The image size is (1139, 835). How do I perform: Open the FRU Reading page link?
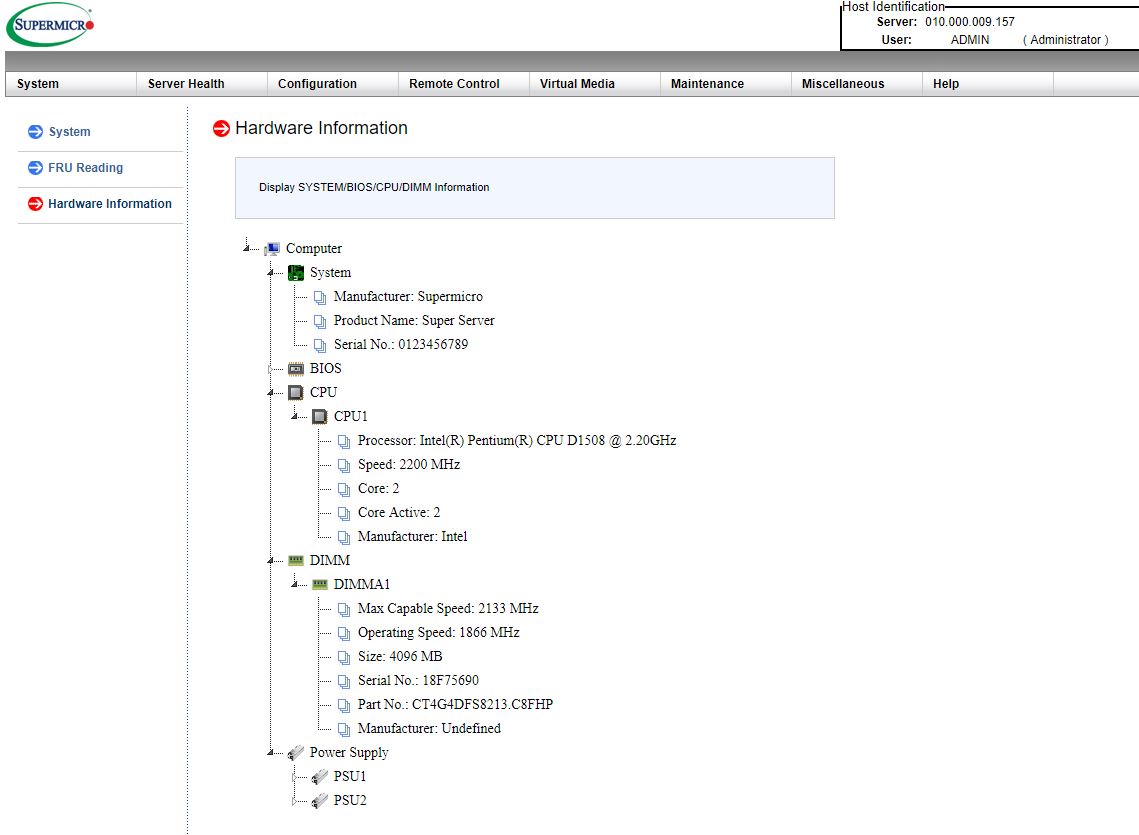click(85, 168)
